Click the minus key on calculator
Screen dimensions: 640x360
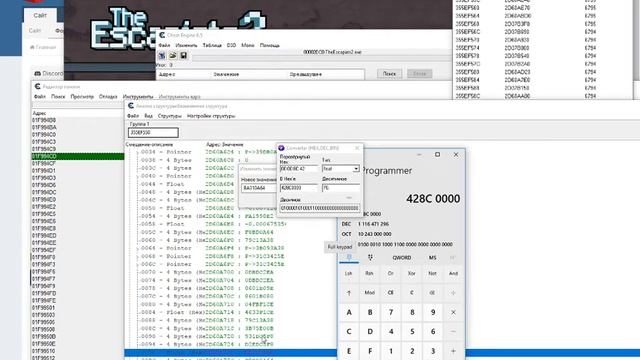click(x=453, y=331)
